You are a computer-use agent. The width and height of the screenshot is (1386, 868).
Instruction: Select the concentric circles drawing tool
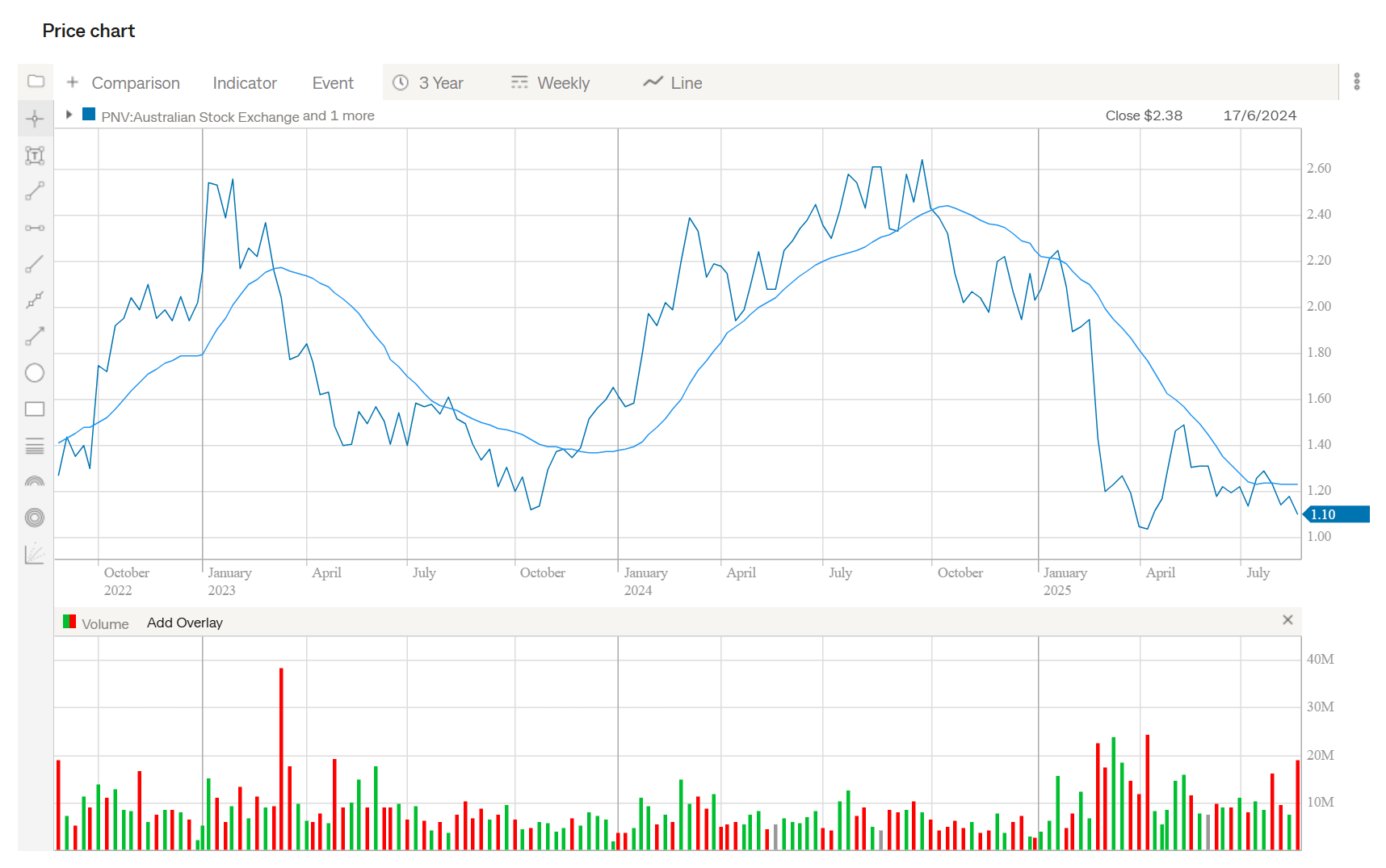[35, 518]
